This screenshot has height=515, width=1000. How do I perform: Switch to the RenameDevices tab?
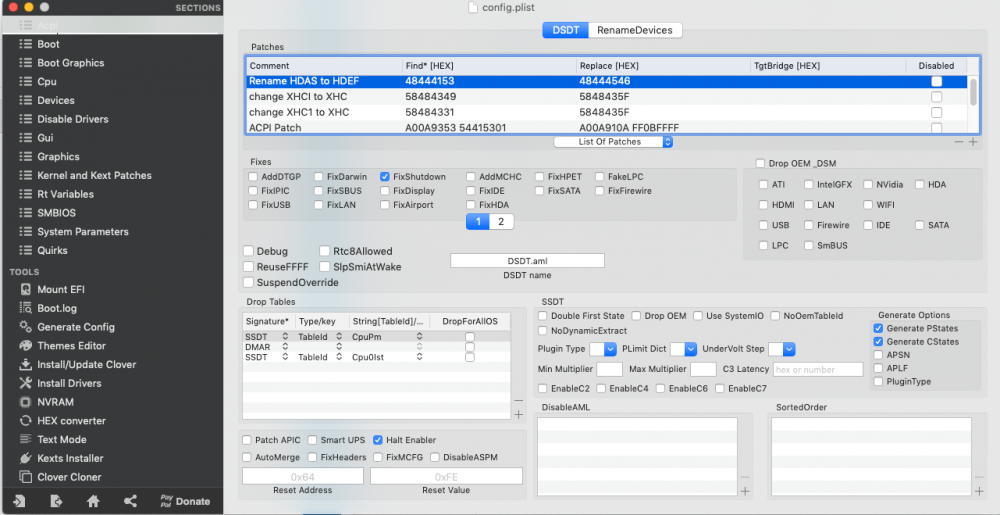pos(635,30)
